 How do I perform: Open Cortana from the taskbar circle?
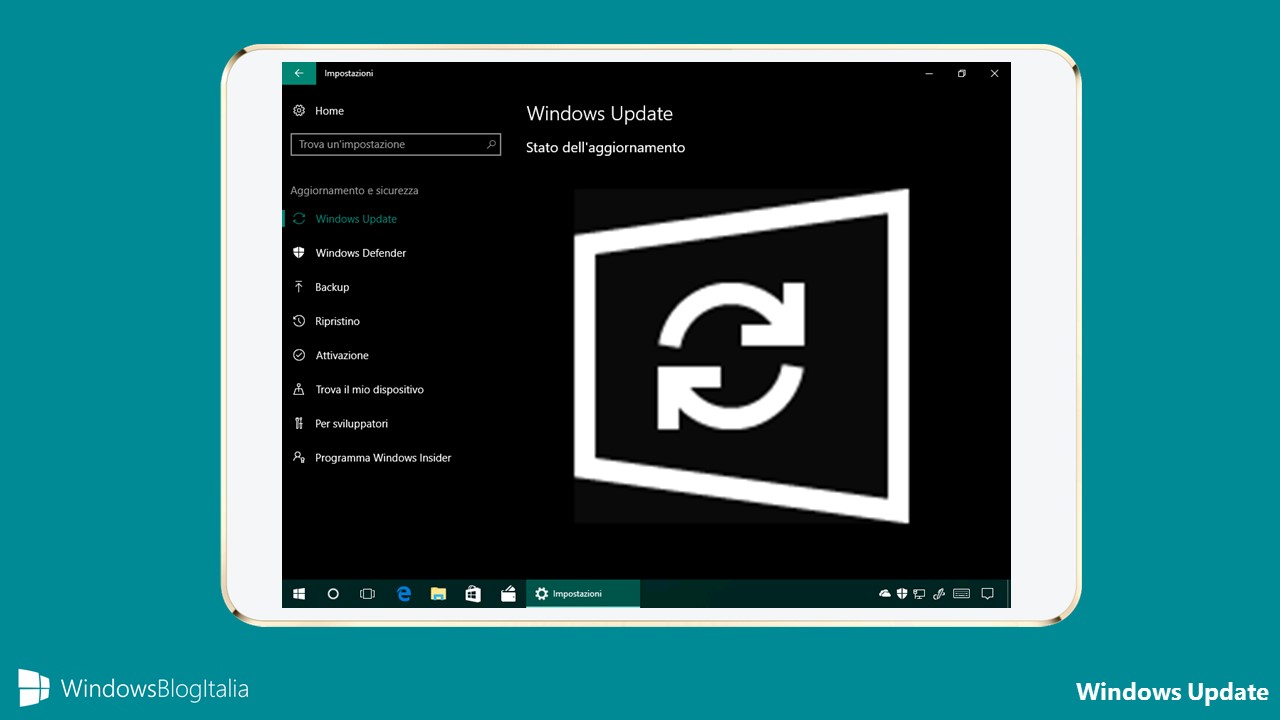(333, 594)
